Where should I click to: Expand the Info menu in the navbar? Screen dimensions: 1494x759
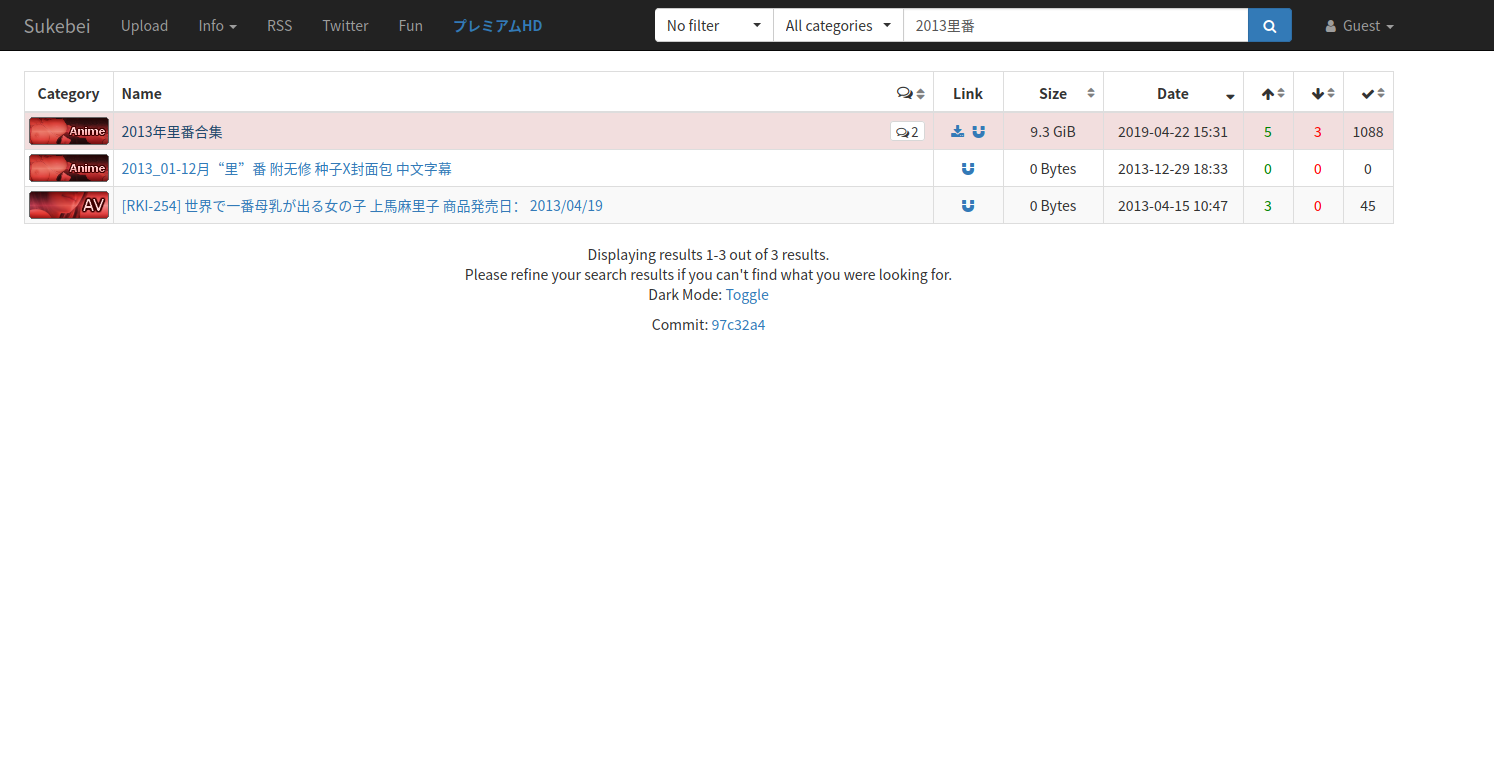(217, 26)
